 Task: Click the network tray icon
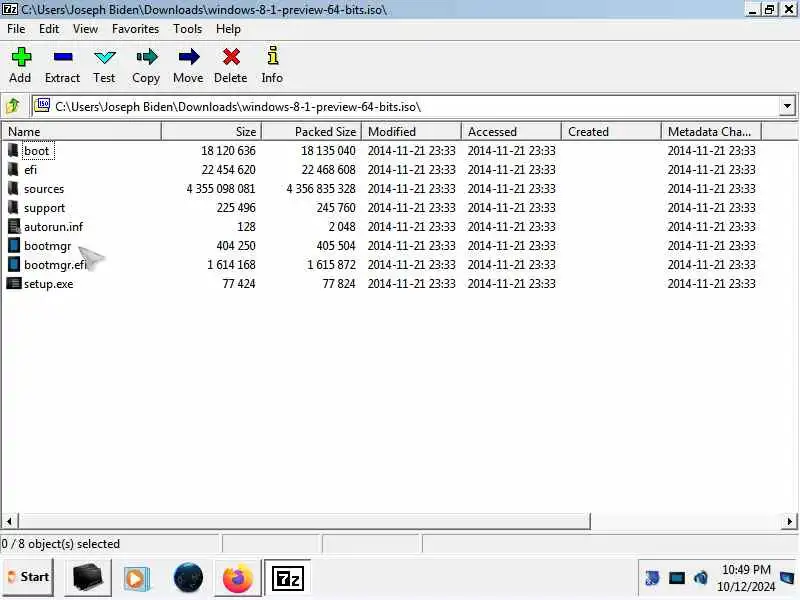tap(677, 578)
